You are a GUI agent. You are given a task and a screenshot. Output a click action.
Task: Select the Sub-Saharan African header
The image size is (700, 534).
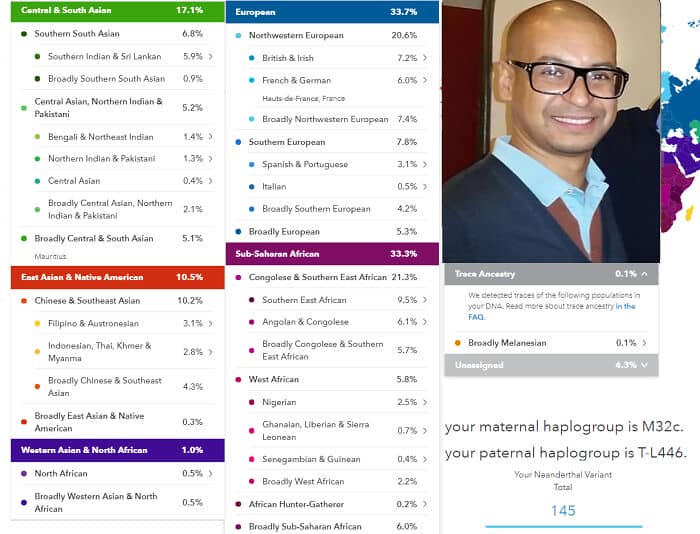(x=331, y=254)
